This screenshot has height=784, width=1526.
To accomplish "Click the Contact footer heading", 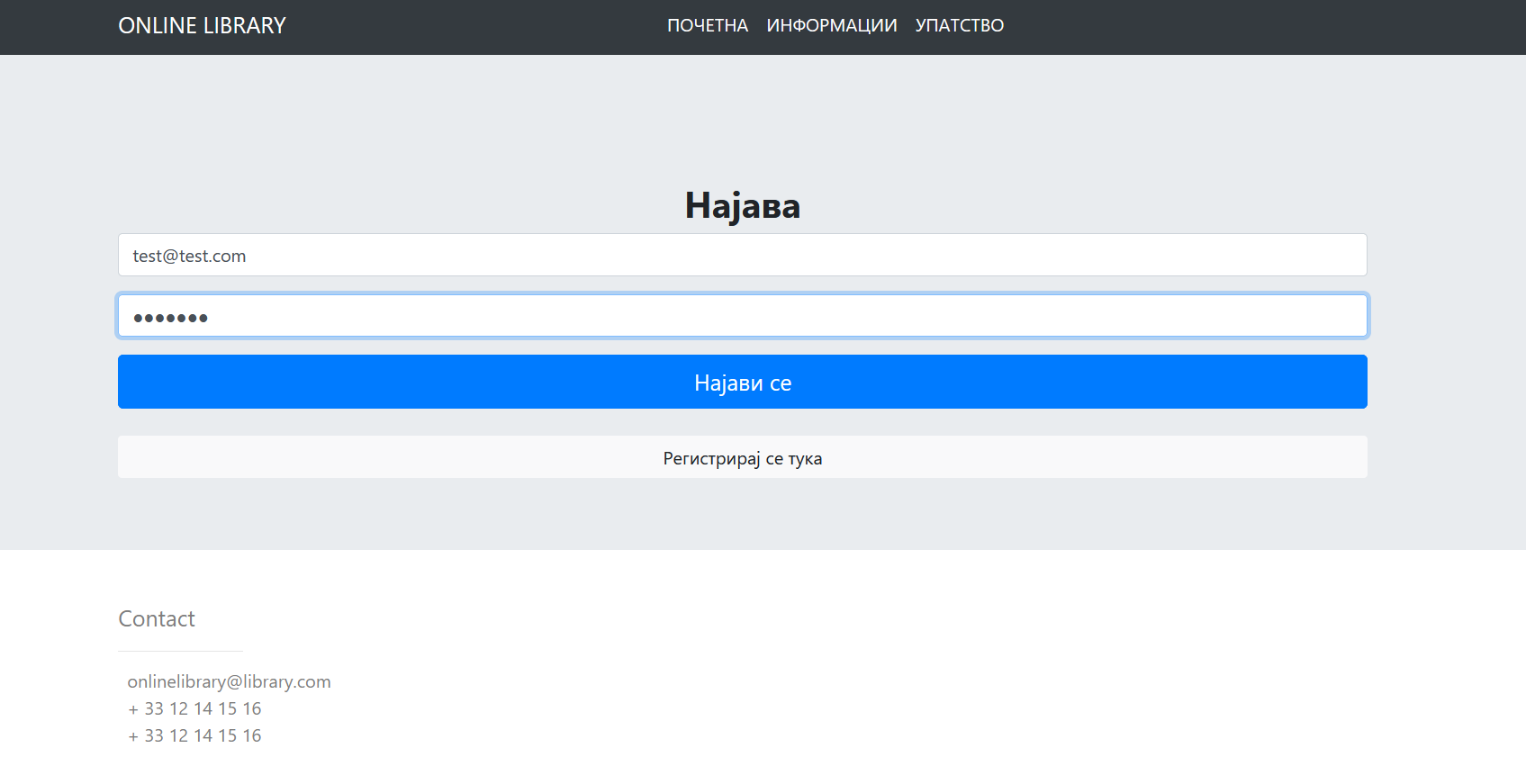I will (x=157, y=619).
